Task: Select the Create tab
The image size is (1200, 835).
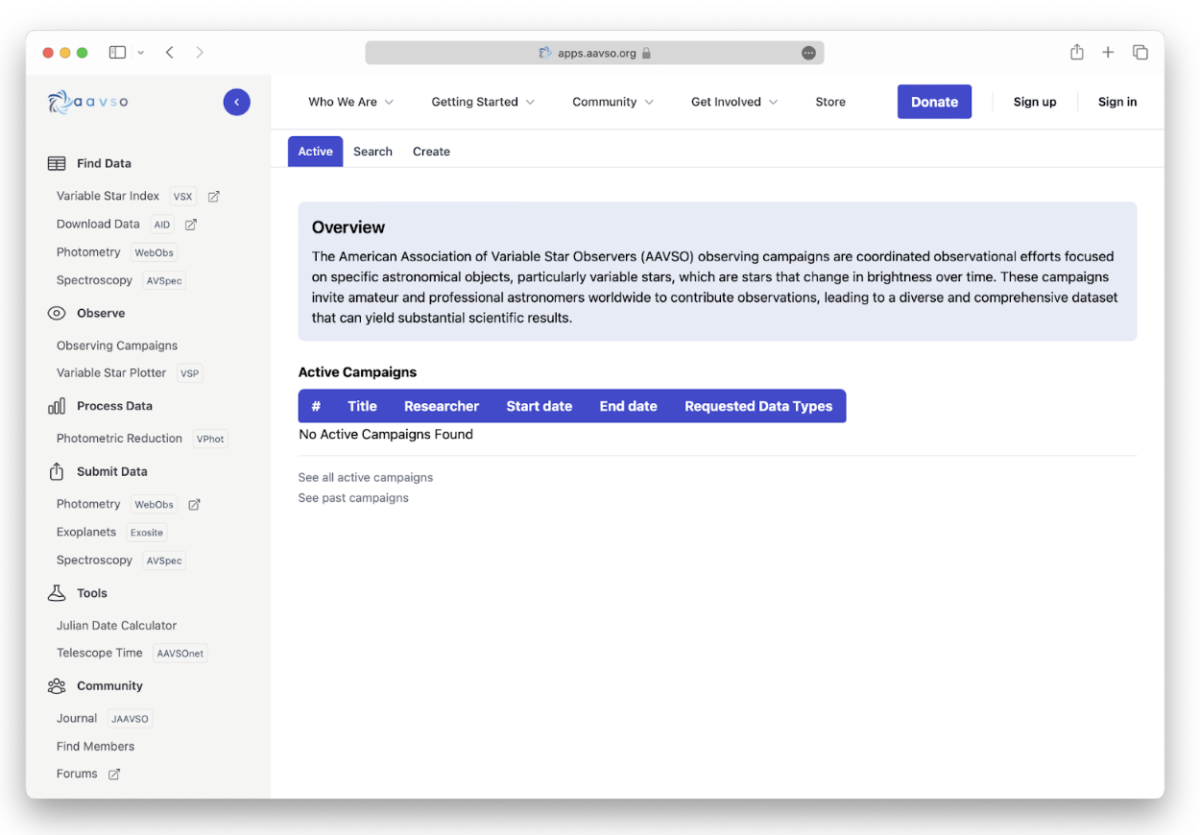Action: (431, 152)
